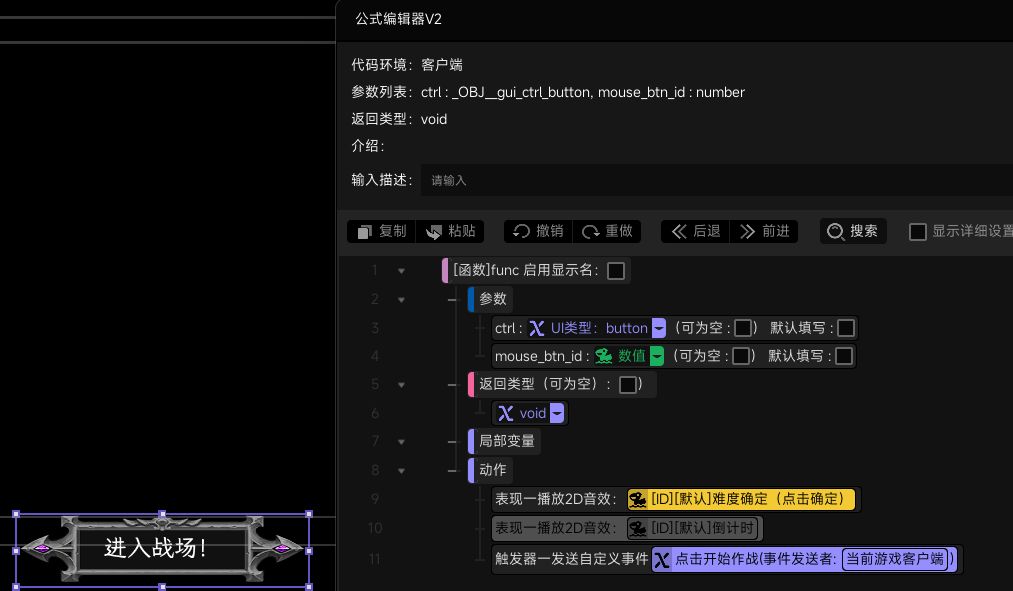Collapse the 参数 section arrow on line 2
This screenshot has width=1013, height=591.
click(401, 300)
